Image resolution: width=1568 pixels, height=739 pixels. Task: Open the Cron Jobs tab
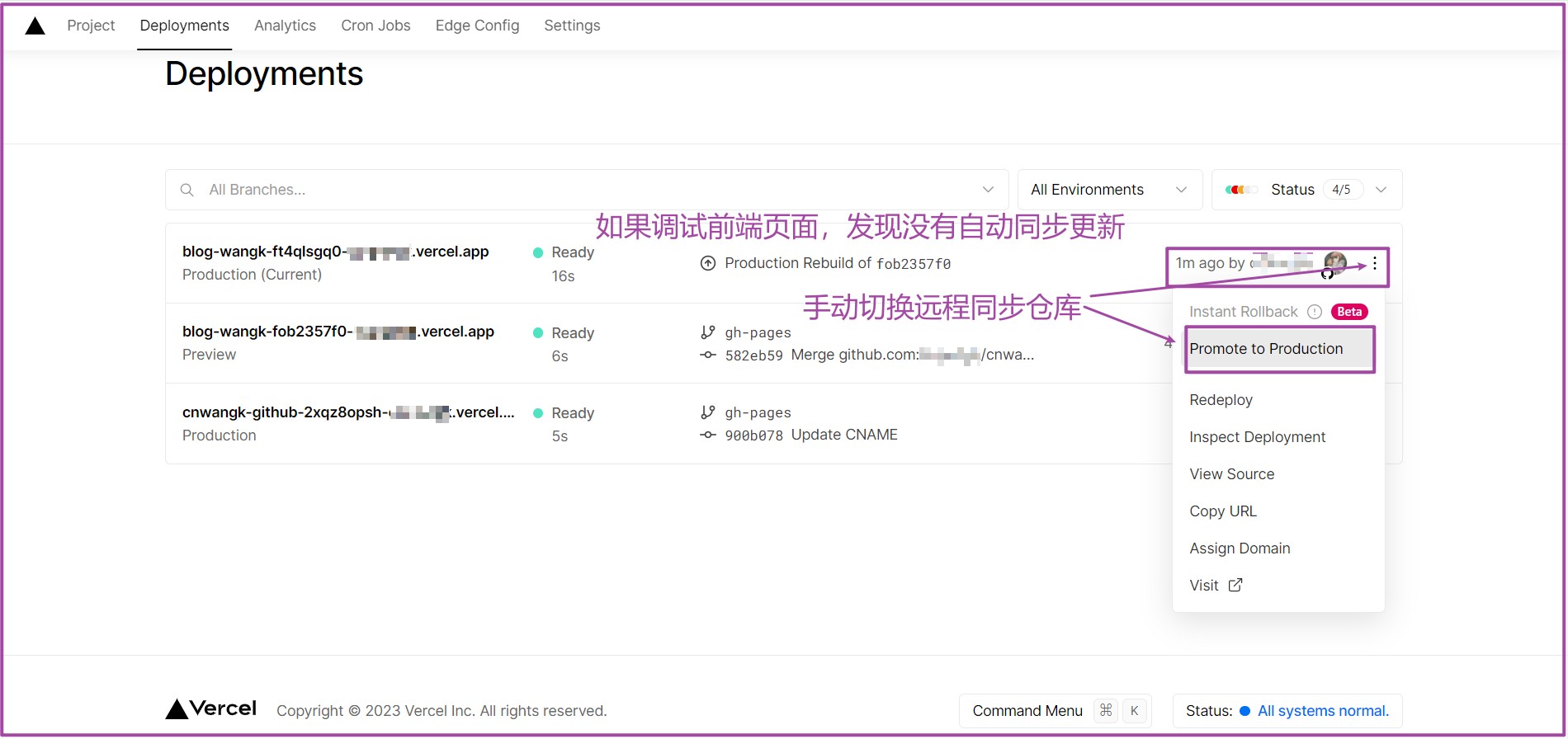coord(375,26)
